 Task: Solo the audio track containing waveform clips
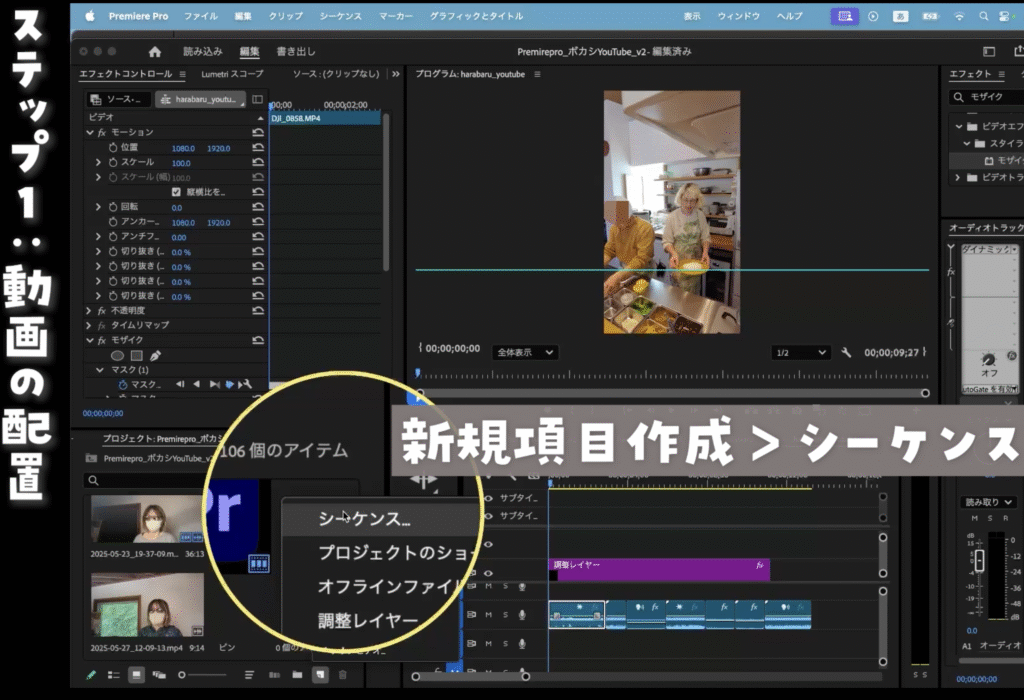click(505, 614)
